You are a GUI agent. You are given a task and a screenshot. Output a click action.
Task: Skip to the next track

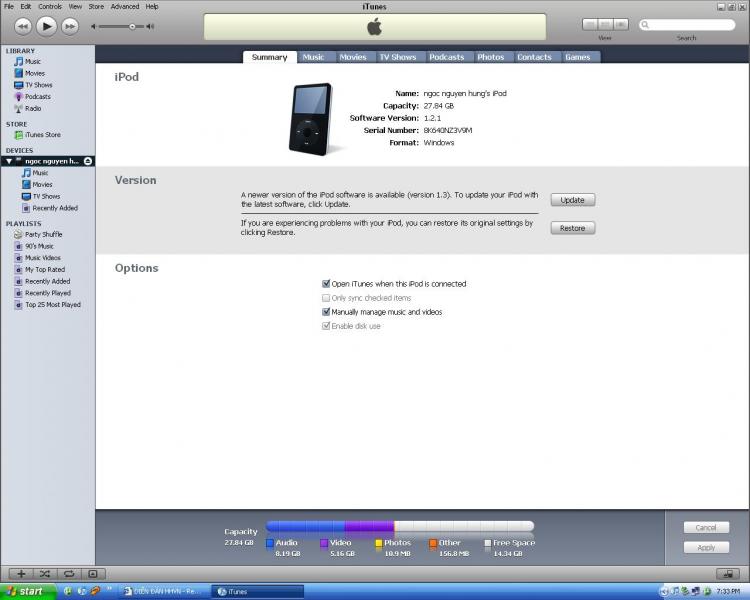70,26
